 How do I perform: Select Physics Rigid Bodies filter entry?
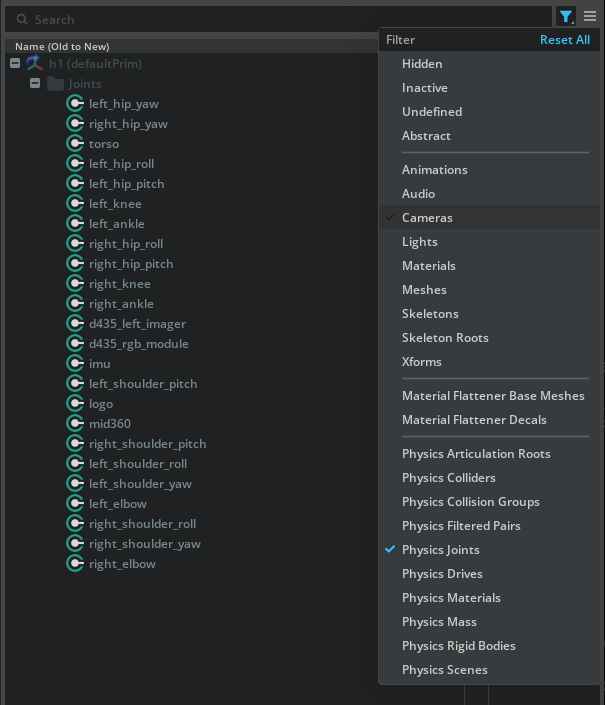click(458, 646)
